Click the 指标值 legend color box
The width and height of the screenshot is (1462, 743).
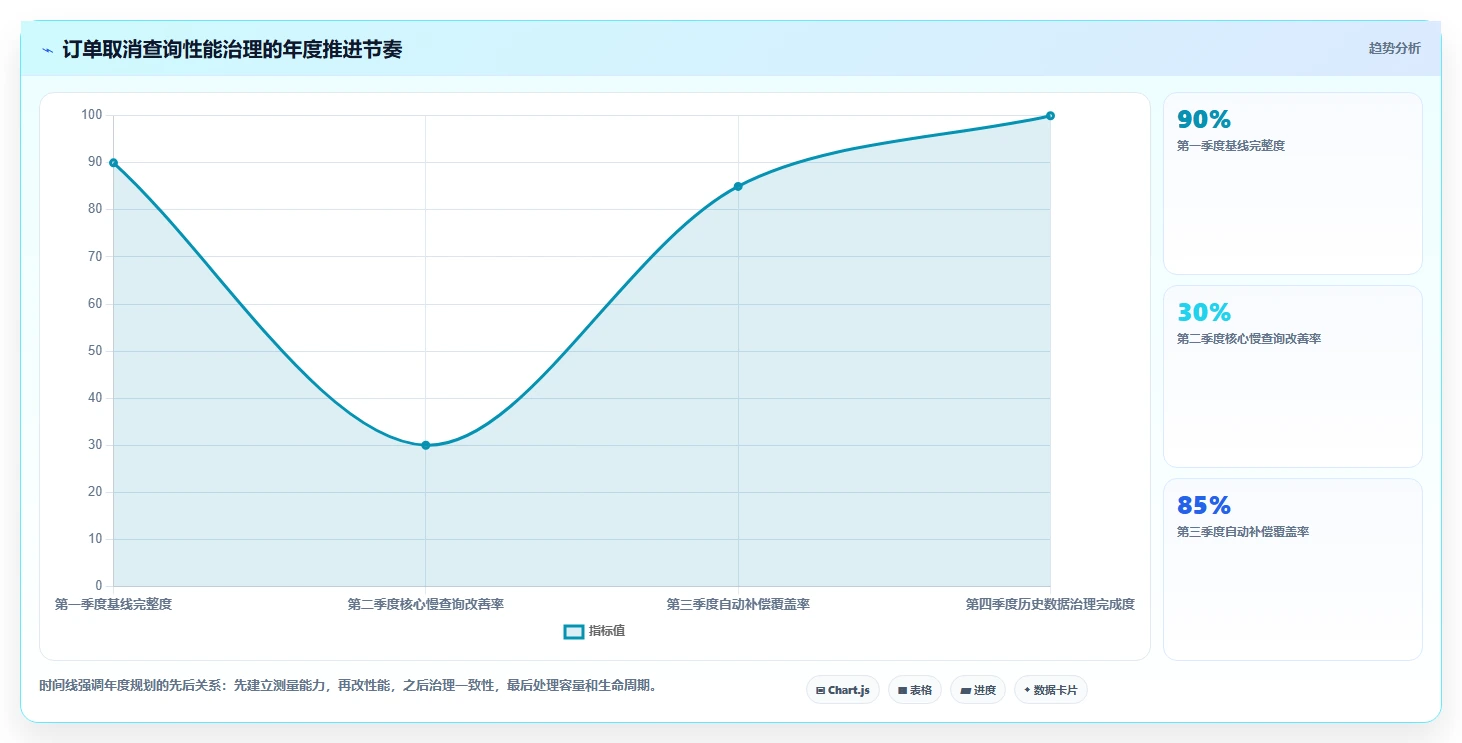point(574,631)
